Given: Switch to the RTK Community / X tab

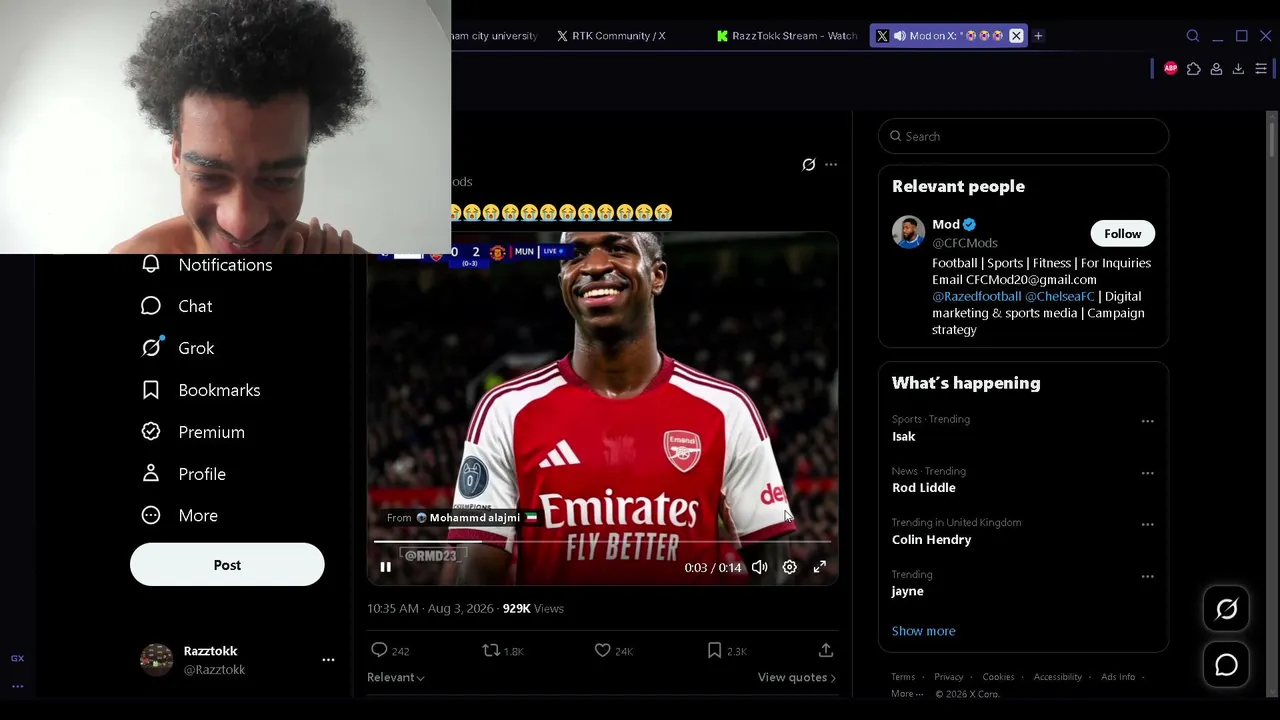Looking at the screenshot, I should pyautogui.click(x=612, y=36).
